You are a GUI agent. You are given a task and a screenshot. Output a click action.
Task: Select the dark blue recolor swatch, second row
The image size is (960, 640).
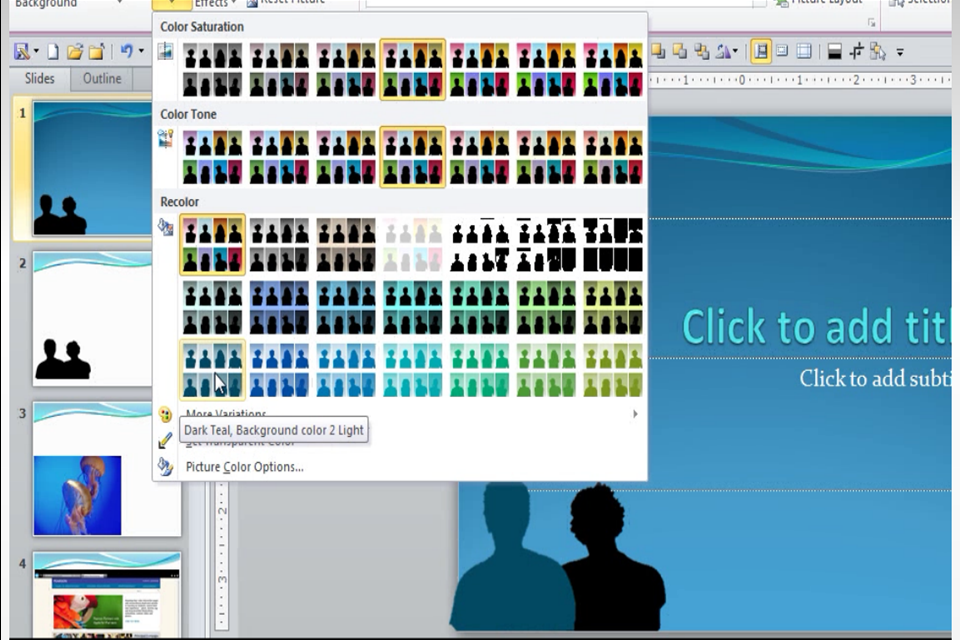coord(279,307)
